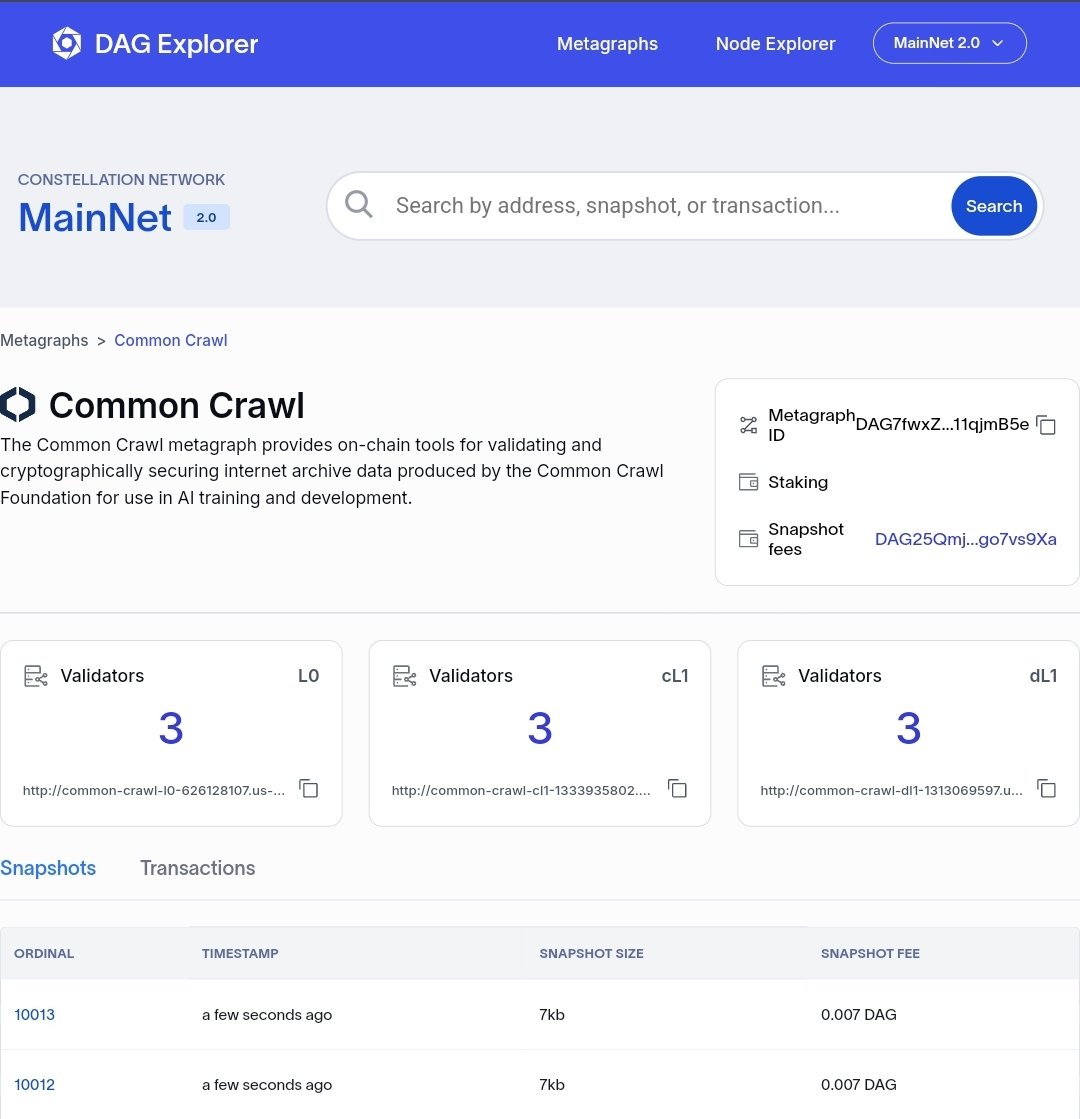Click the http://common-crawl-cl1-1333935802 URL text
1080x1119 pixels.
coord(521,790)
